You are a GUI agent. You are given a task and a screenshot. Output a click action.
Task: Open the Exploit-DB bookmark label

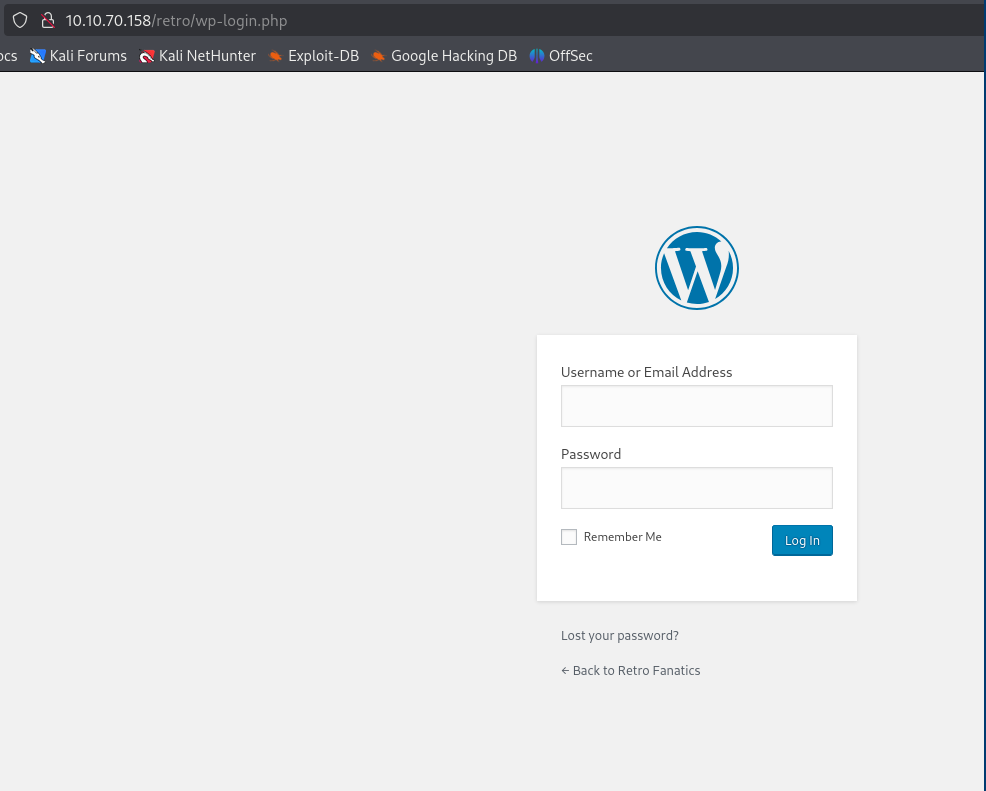click(323, 56)
